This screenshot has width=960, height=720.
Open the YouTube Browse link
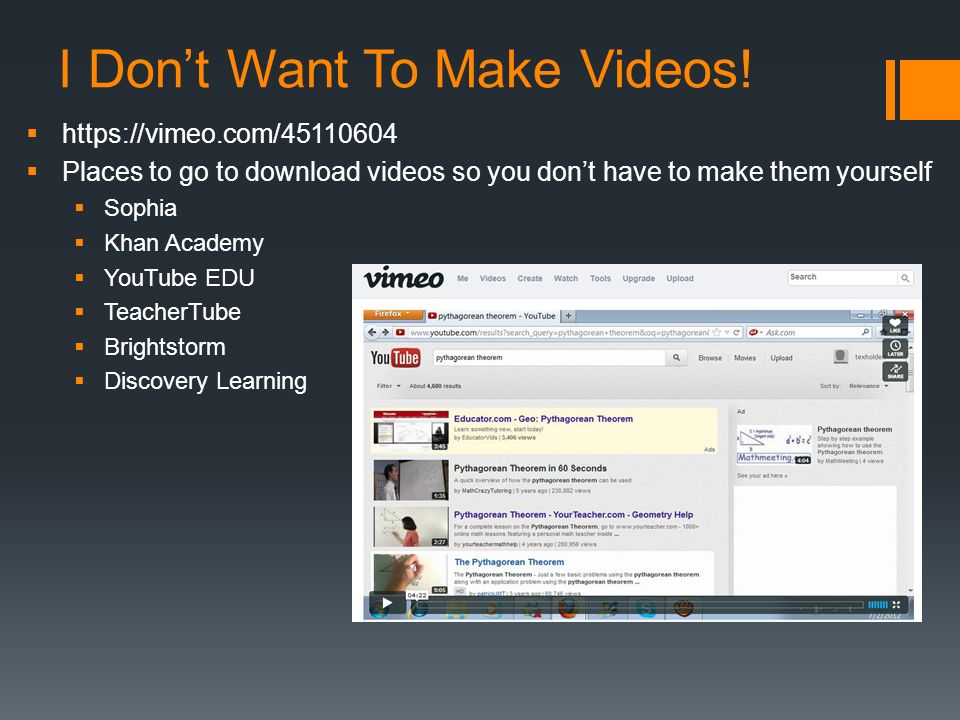710,358
